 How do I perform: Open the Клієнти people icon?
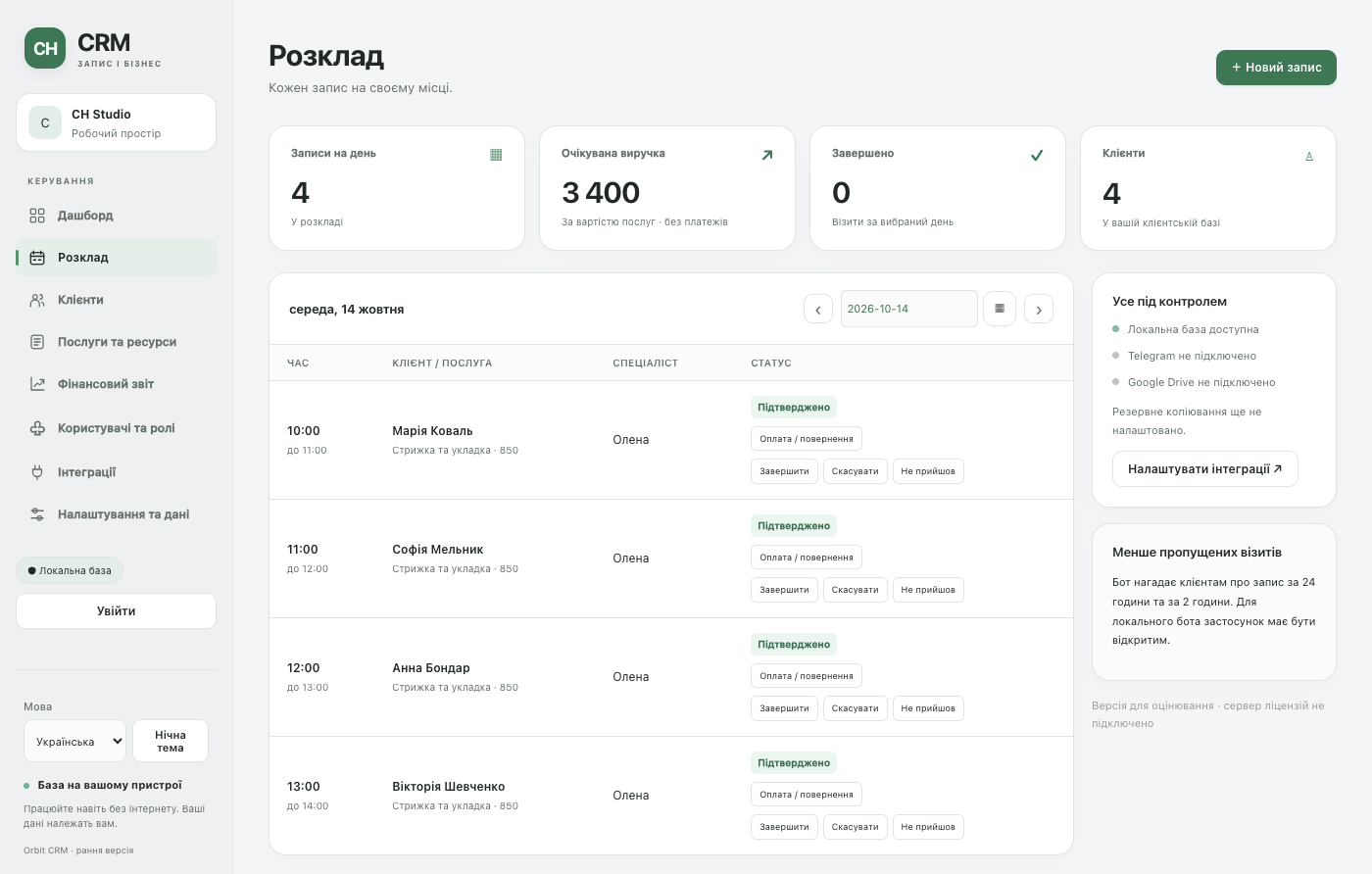coord(37,300)
